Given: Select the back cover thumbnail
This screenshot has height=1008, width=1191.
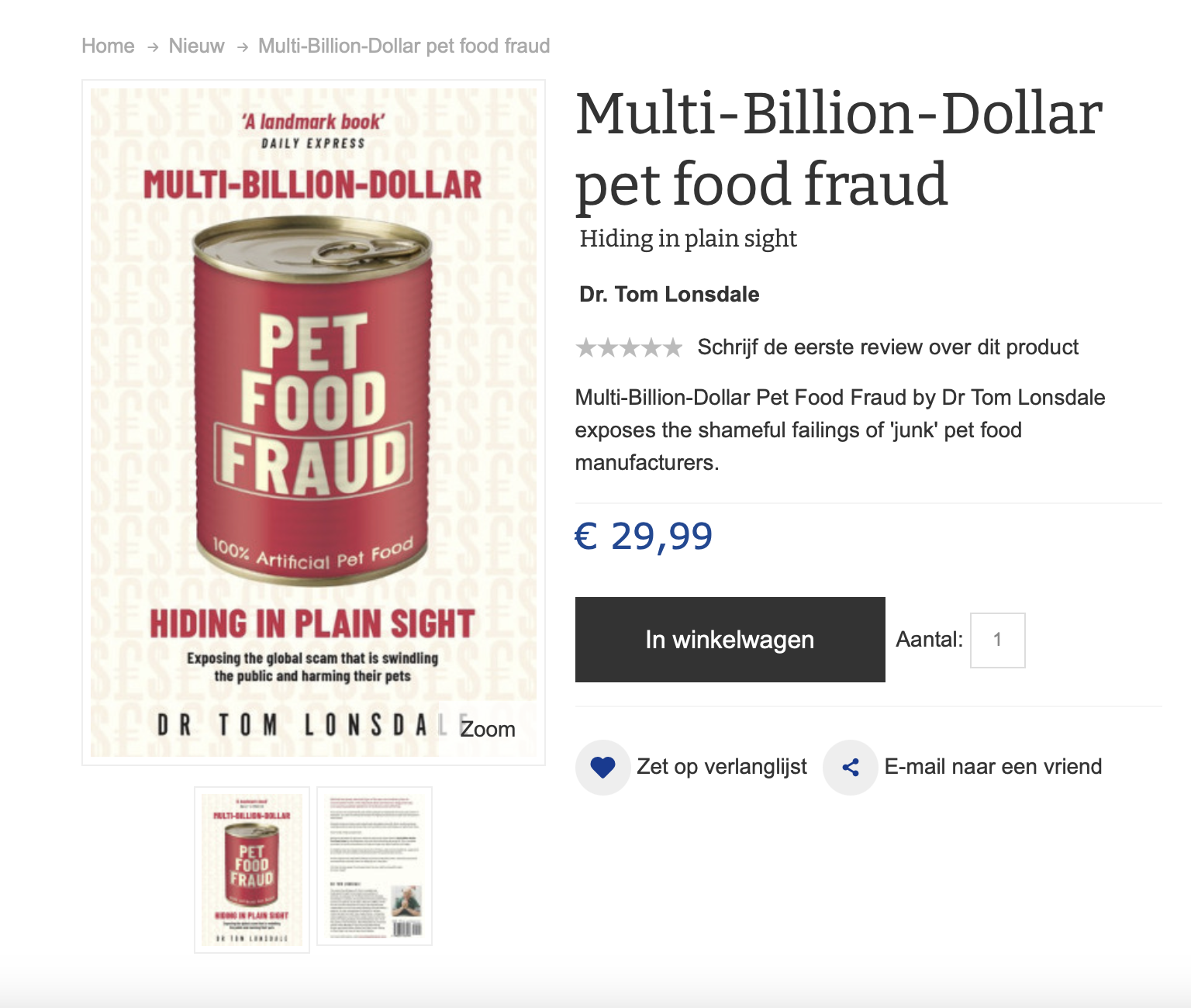Looking at the screenshot, I should 375,866.
